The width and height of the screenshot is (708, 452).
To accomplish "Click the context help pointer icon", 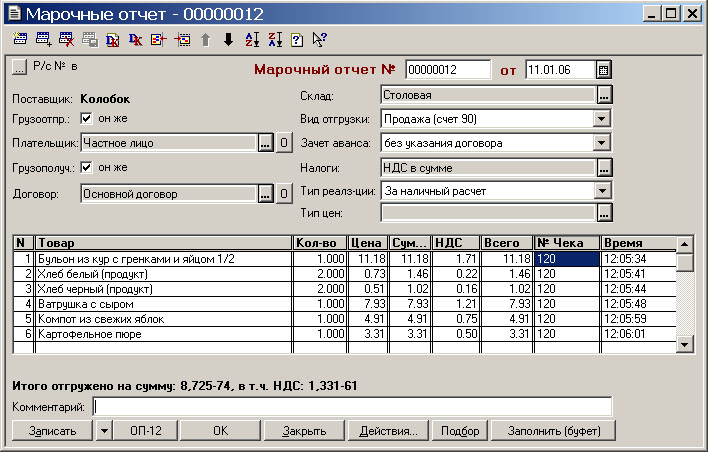I will pos(319,40).
